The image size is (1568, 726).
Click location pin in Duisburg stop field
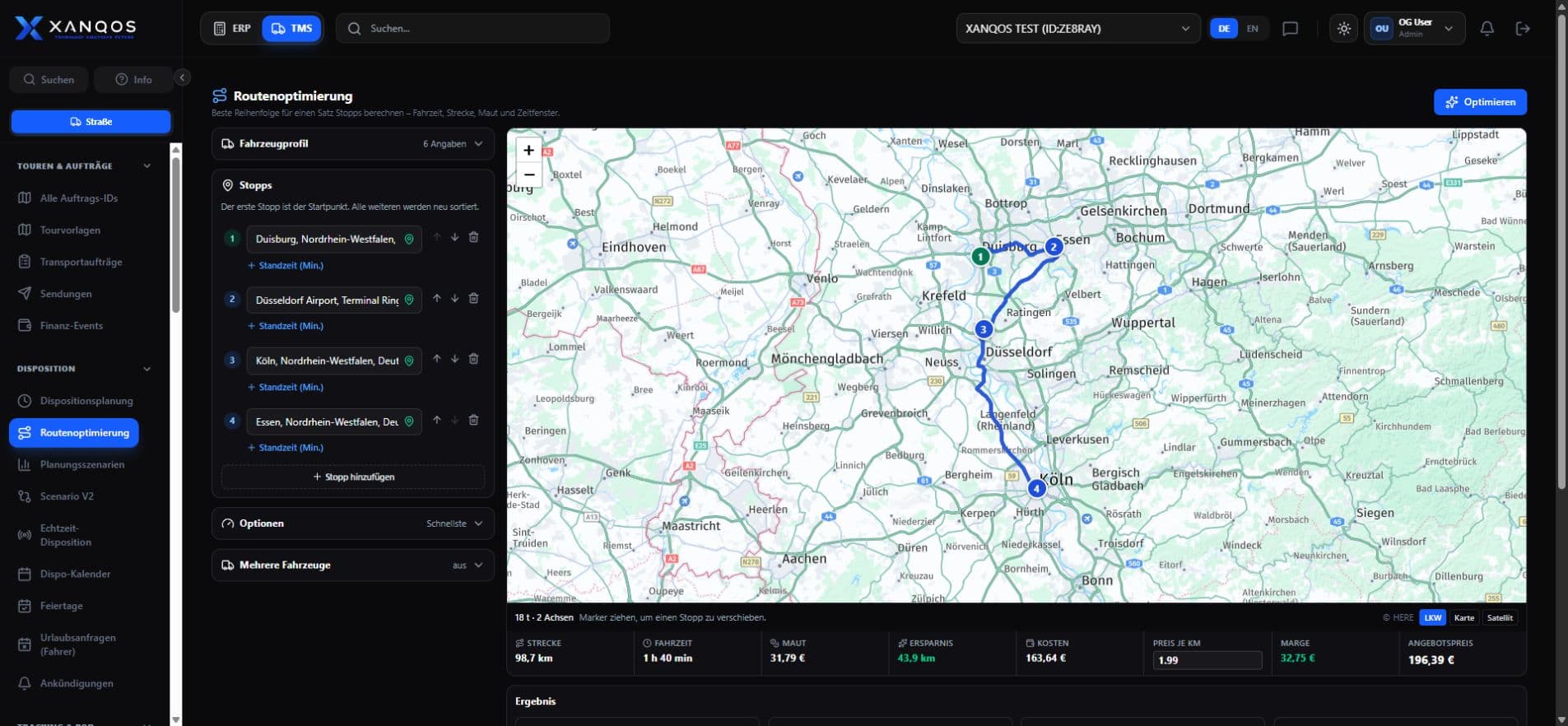(x=409, y=240)
